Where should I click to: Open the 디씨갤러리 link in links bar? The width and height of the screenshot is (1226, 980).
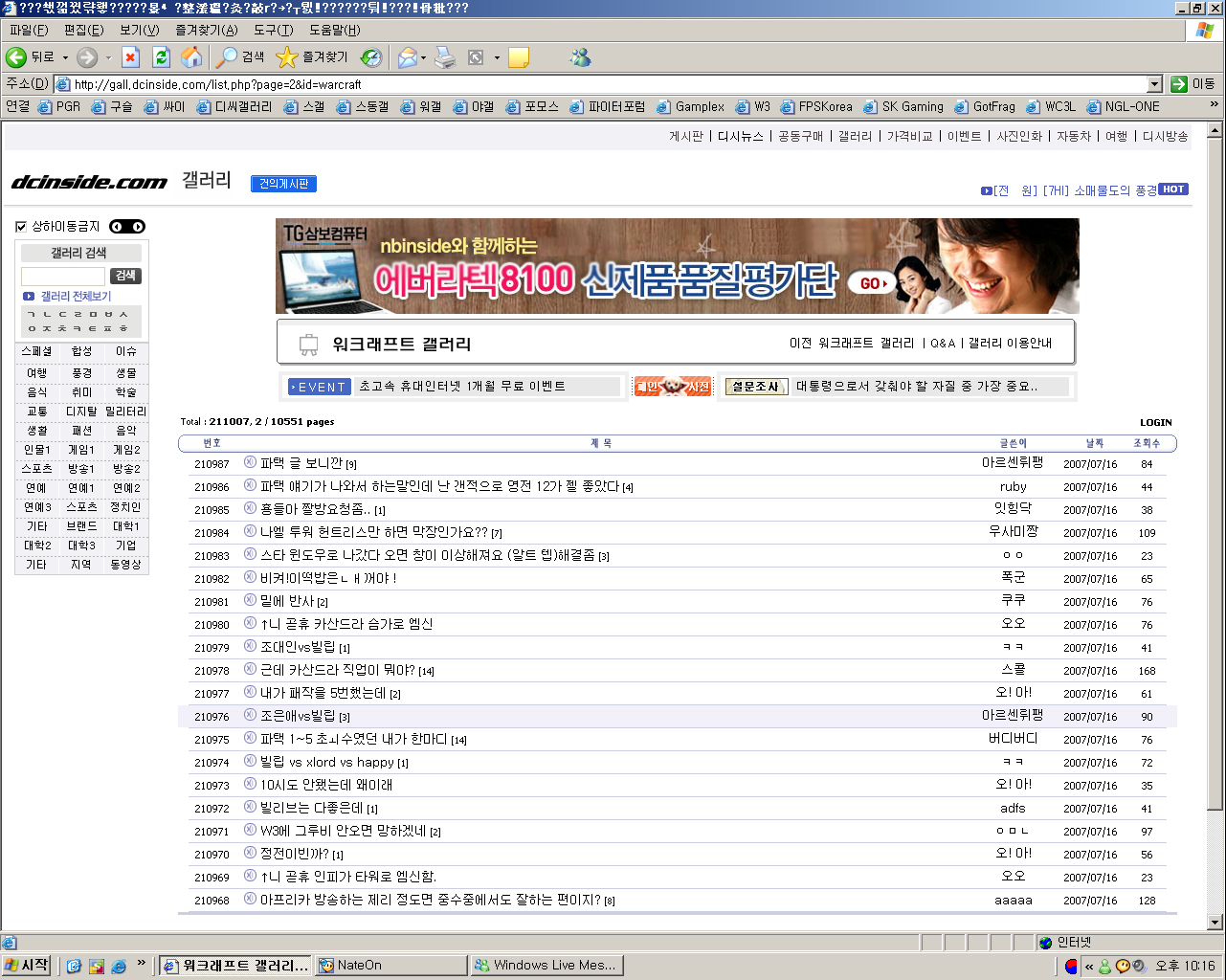click(234, 106)
